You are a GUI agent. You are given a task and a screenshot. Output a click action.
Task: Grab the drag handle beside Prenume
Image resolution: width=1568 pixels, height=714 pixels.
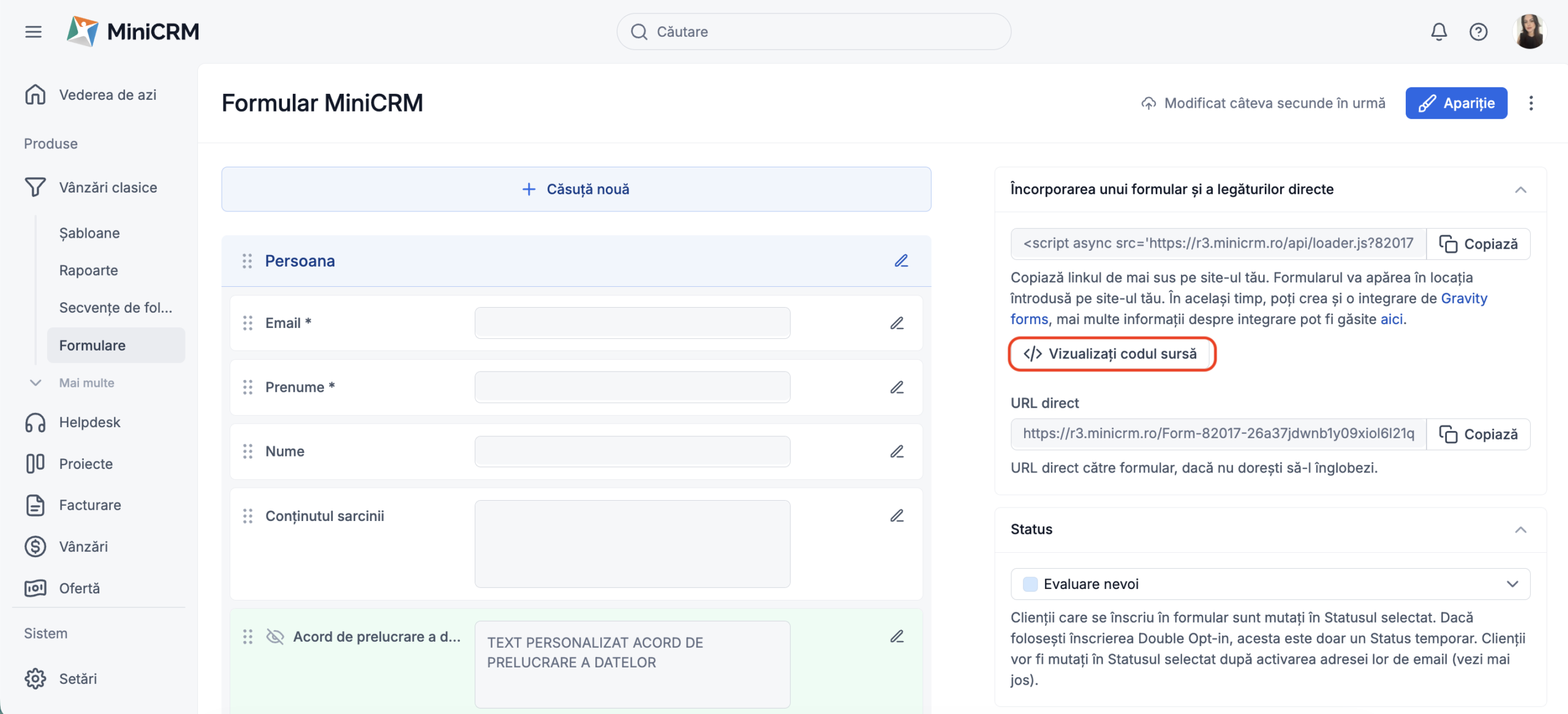point(247,387)
